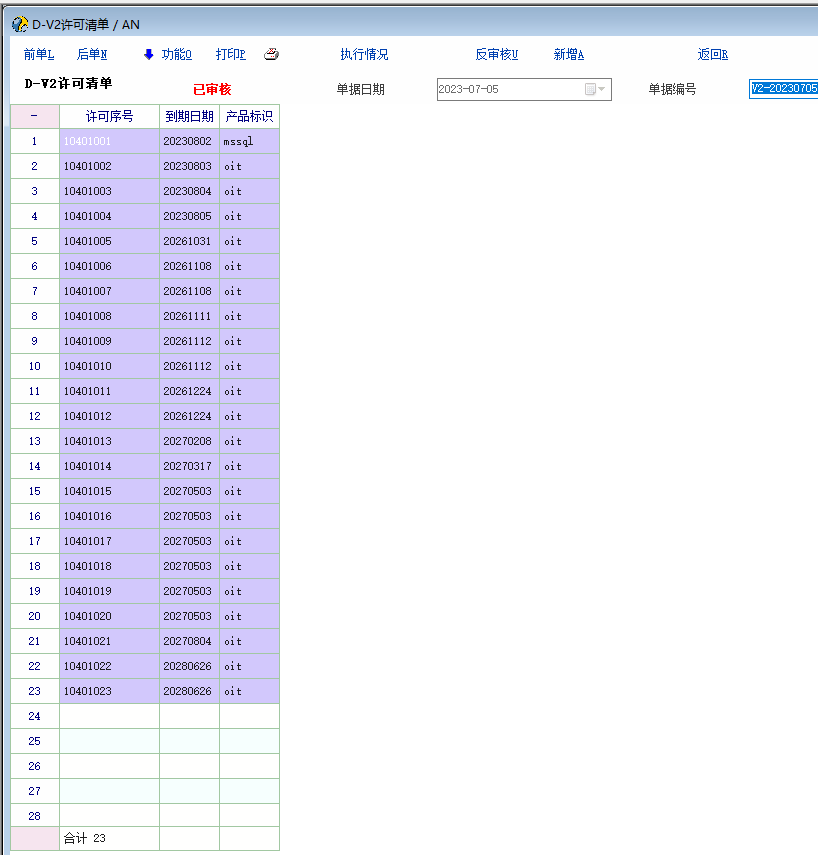Screen dimensions: 818x855
Task: Click 返回 to go back
Action: tap(712, 55)
